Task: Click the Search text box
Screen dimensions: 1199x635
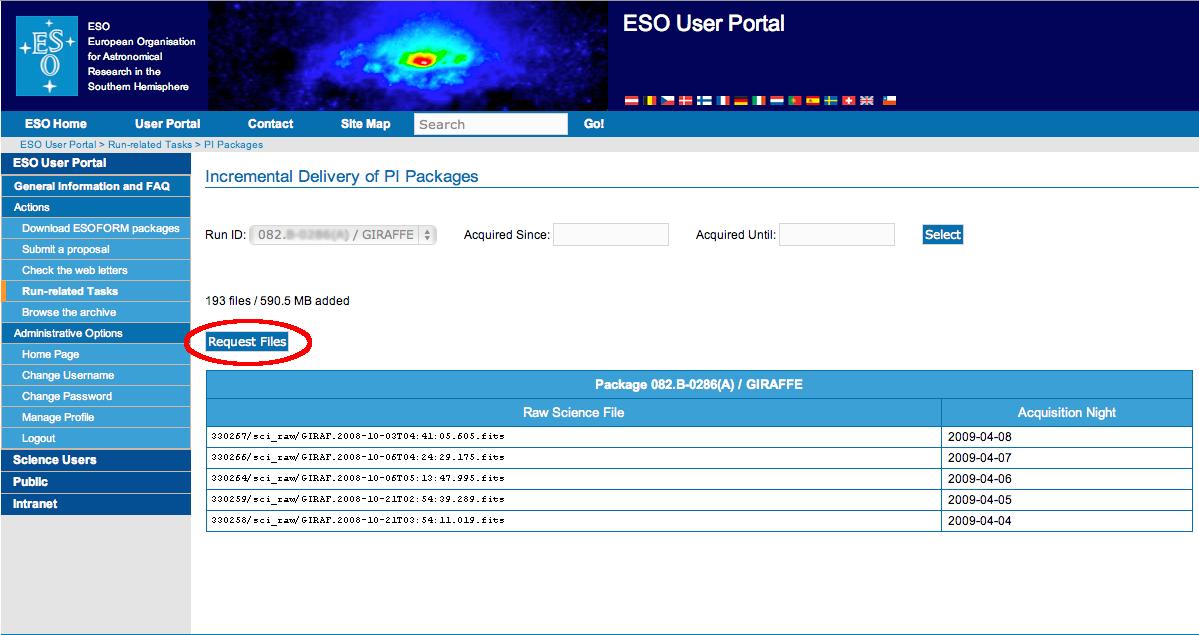Action: click(x=490, y=125)
